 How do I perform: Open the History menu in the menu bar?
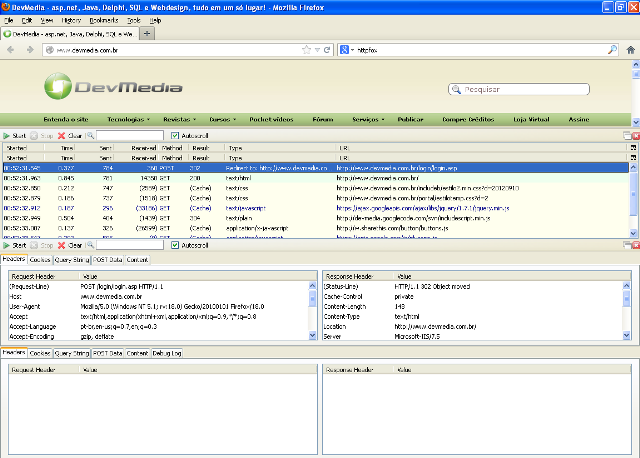pyautogui.click(x=72, y=20)
